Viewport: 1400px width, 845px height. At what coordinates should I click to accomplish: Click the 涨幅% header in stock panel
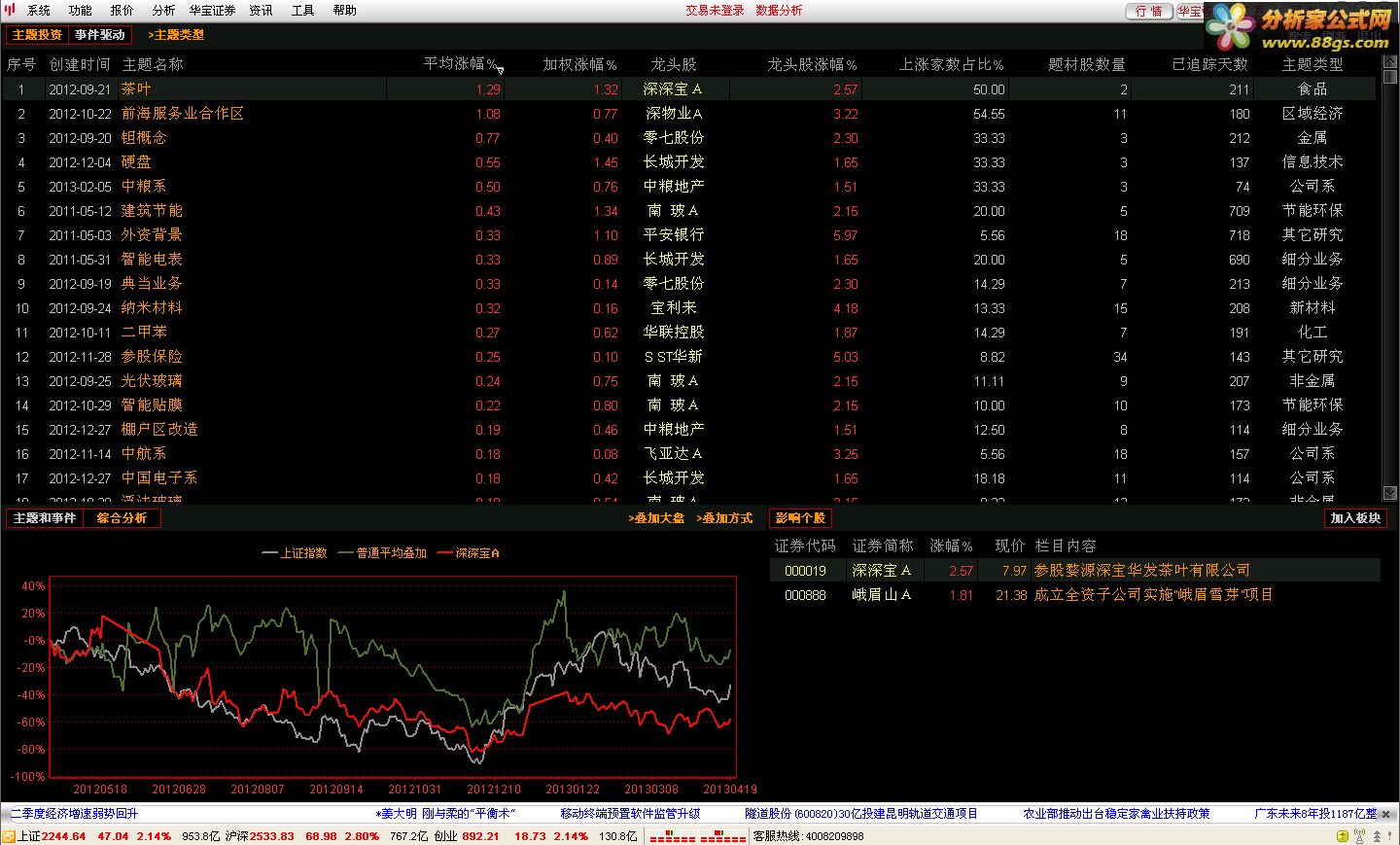click(x=951, y=546)
